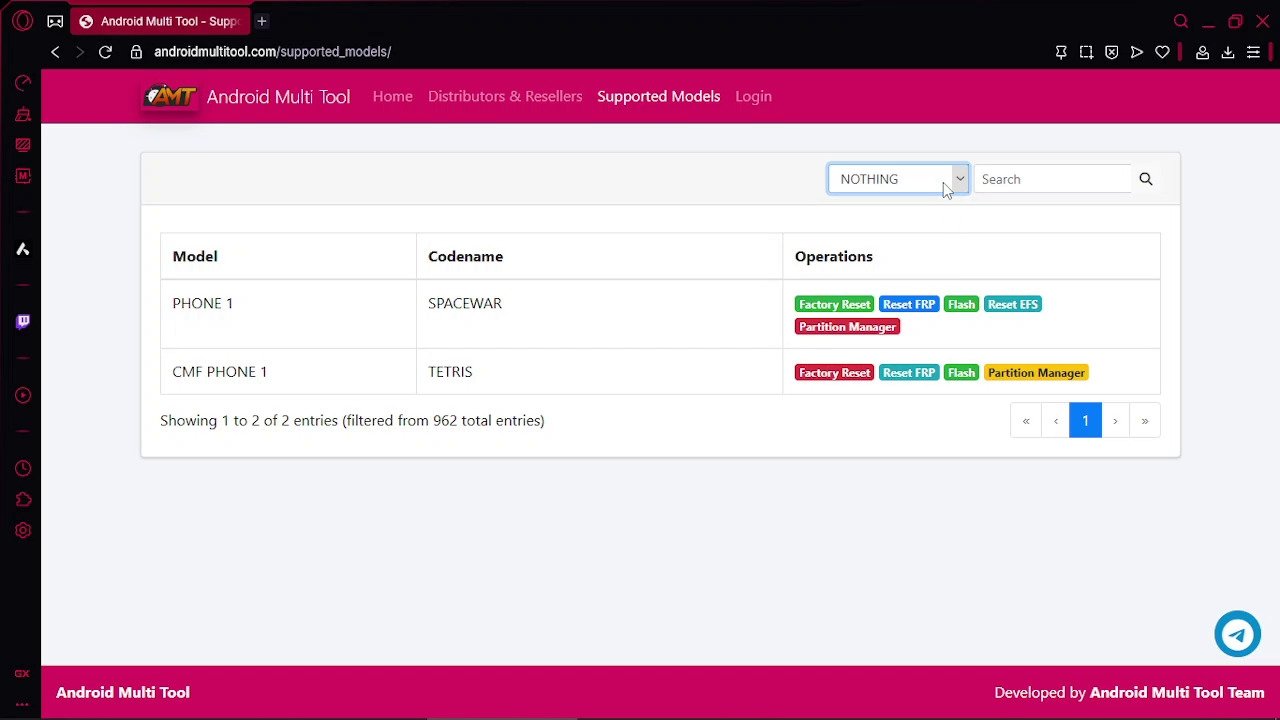Go to Home in the navbar
Viewport: 1280px width, 720px height.
click(392, 96)
